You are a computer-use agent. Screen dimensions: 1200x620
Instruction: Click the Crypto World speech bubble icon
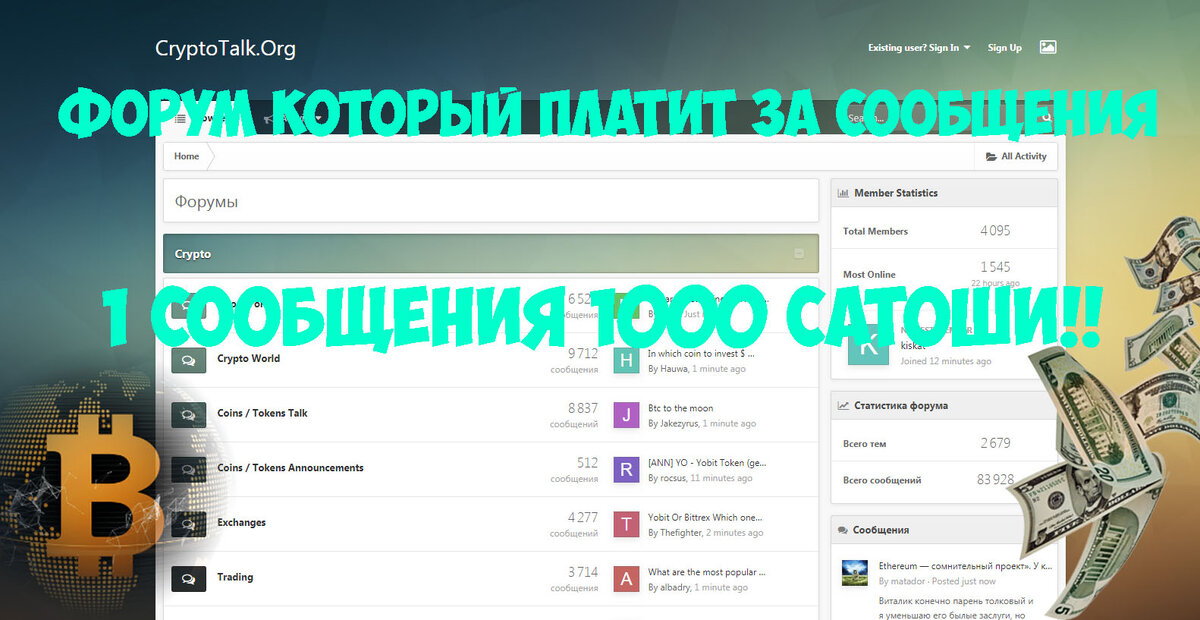tap(188, 360)
